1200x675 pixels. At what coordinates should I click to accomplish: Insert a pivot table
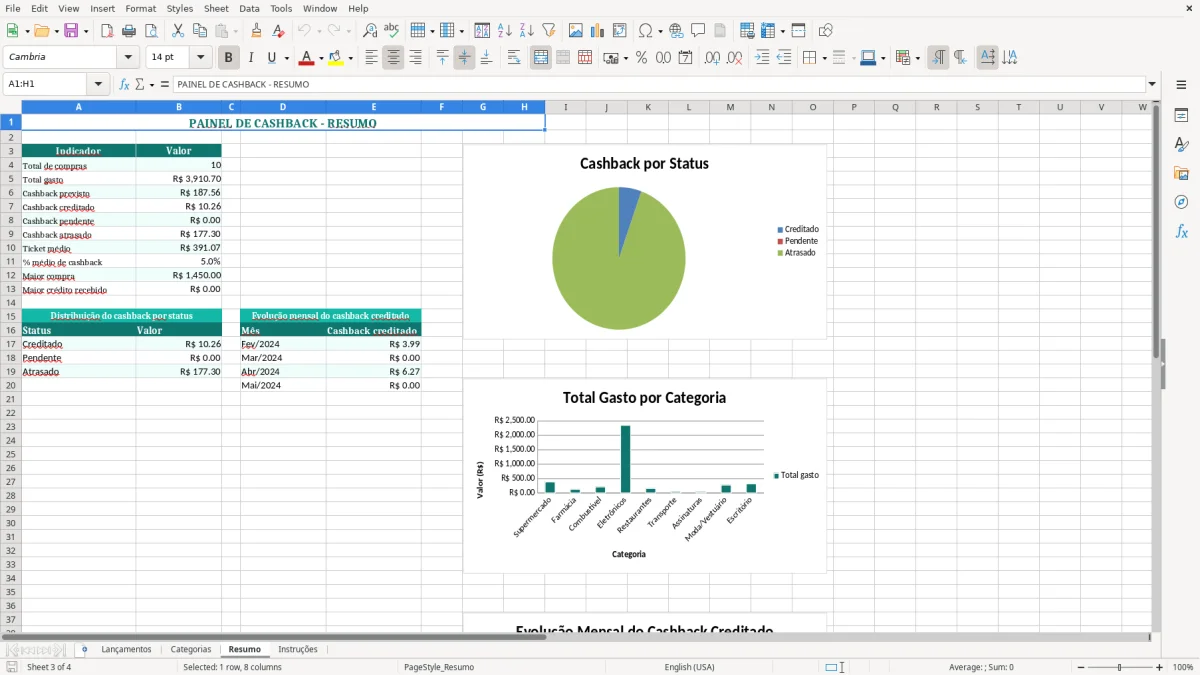coord(620,31)
